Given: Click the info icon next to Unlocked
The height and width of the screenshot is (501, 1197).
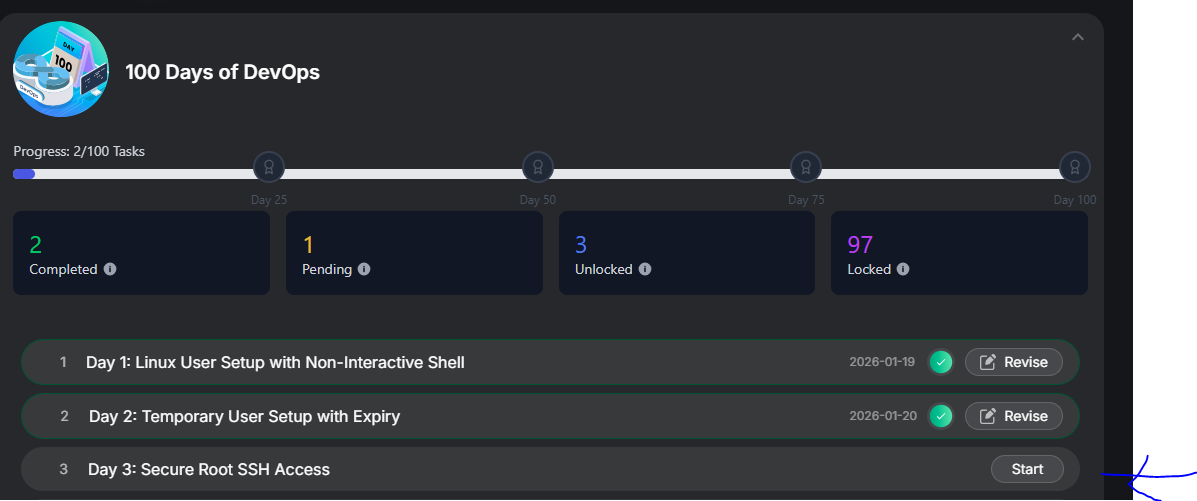Looking at the screenshot, I should coord(645,269).
